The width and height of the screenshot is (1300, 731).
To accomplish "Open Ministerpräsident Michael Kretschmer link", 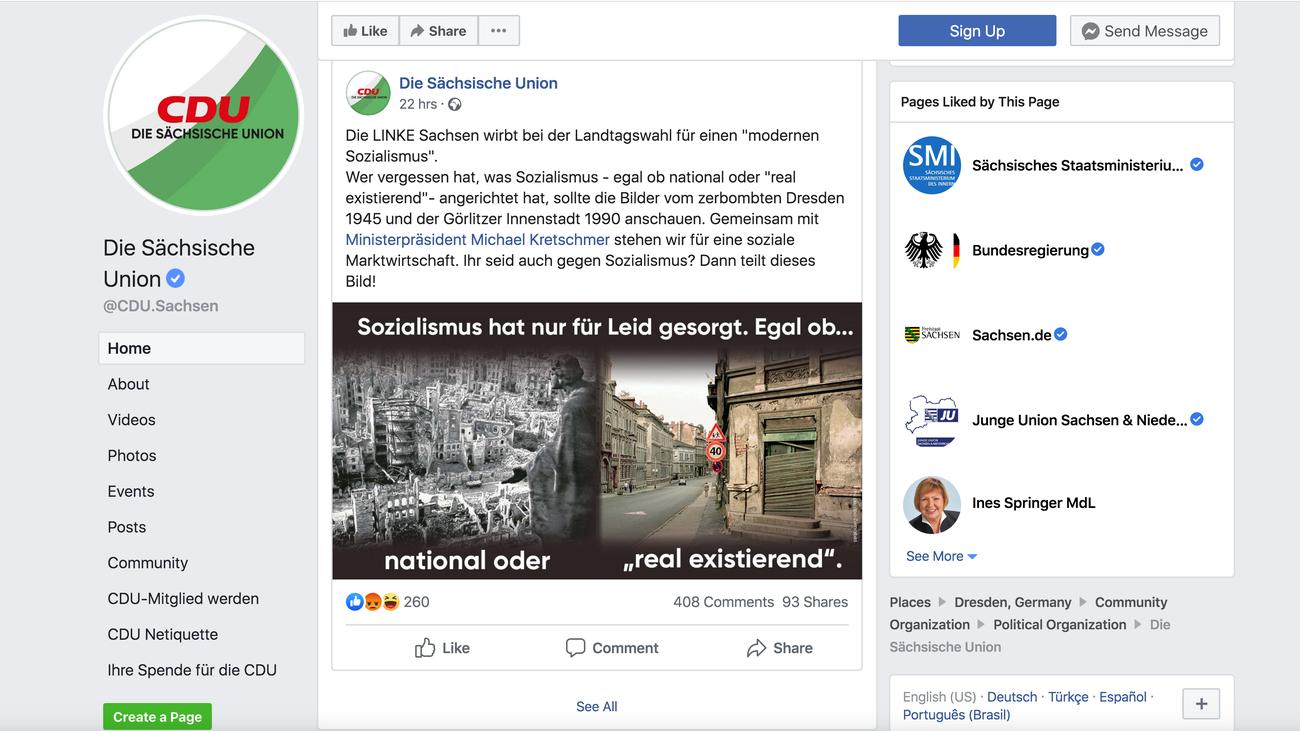I will click(x=477, y=240).
